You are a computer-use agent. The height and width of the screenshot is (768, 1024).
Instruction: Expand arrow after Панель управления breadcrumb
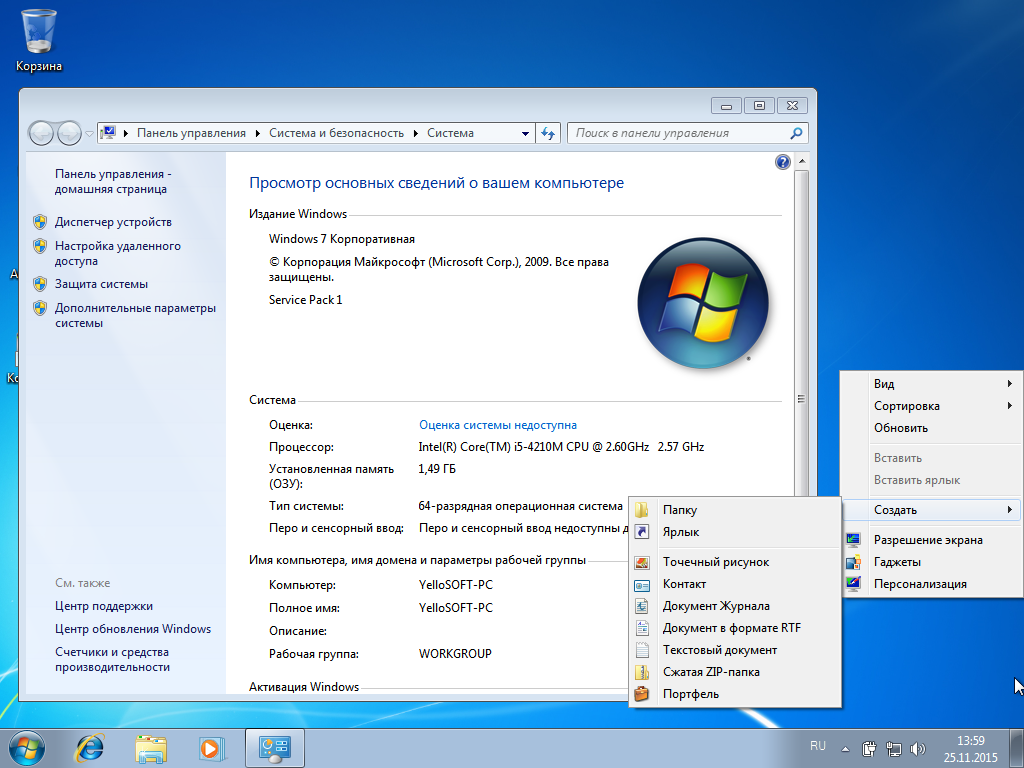[258, 133]
